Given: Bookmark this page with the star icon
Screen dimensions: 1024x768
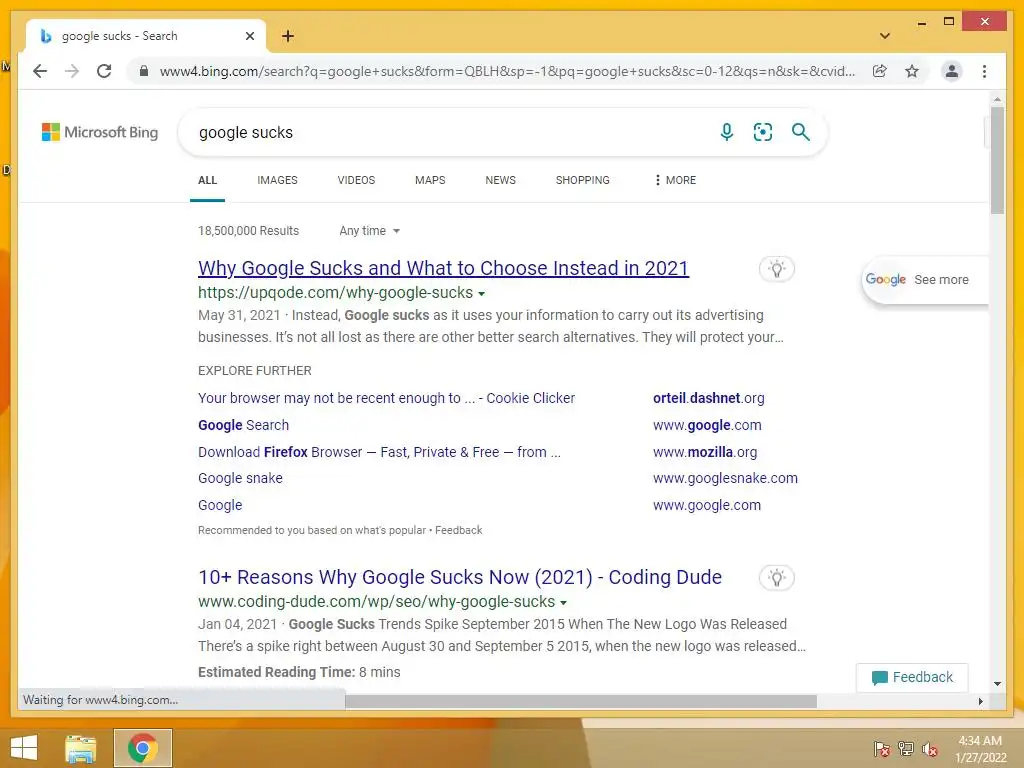Looking at the screenshot, I should (912, 71).
